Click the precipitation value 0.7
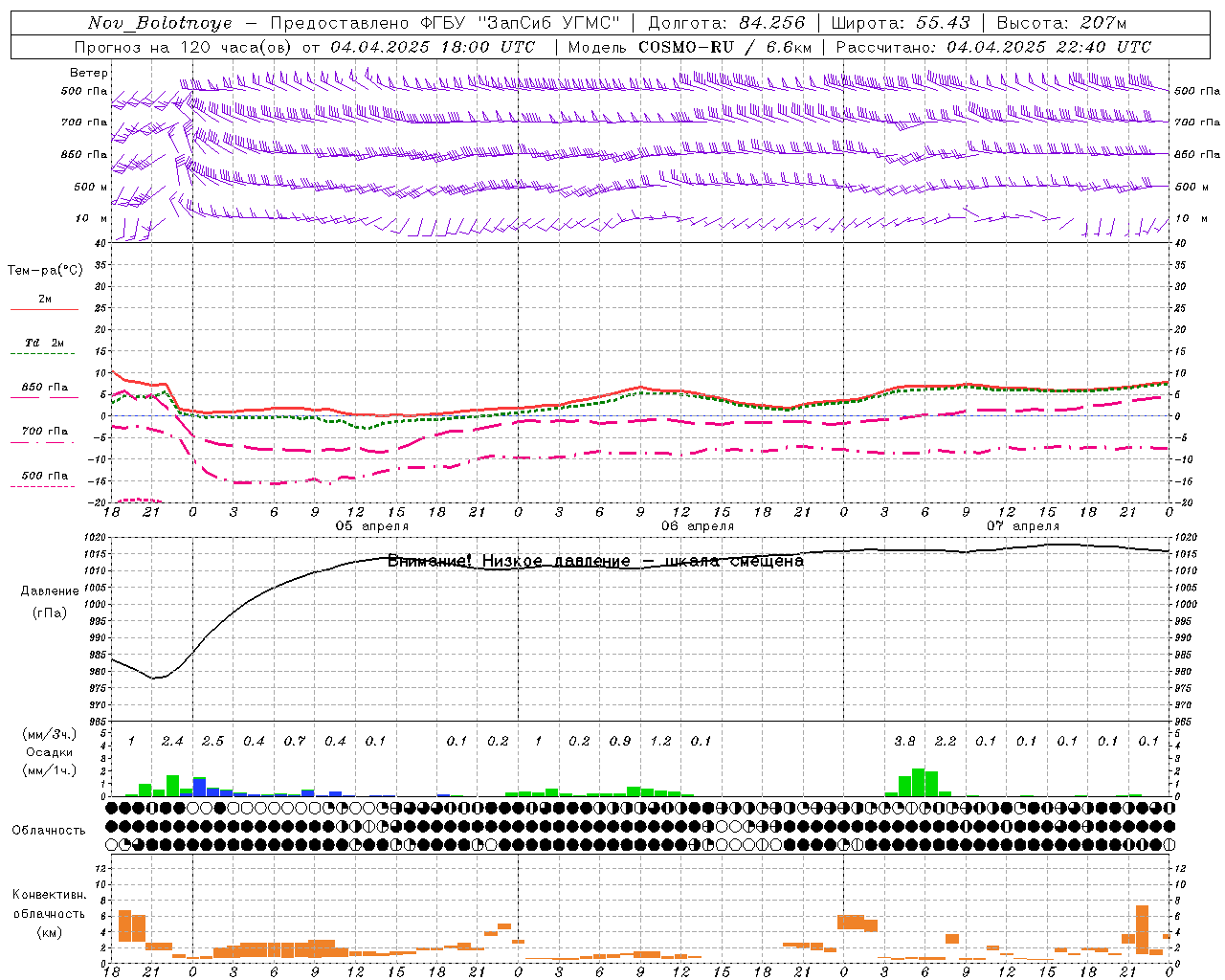This screenshot has width=1225, height=980. pyautogui.click(x=294, y=742)
